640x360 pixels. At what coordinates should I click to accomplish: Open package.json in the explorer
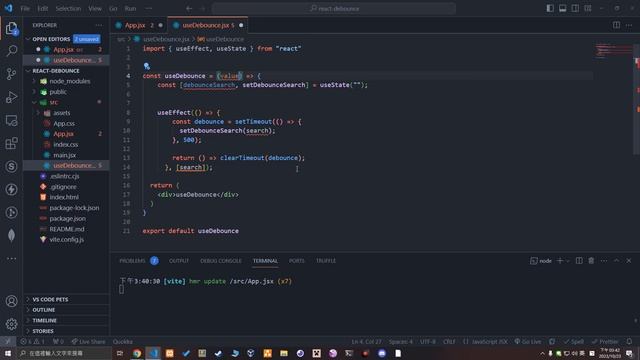tap(67, 218)
